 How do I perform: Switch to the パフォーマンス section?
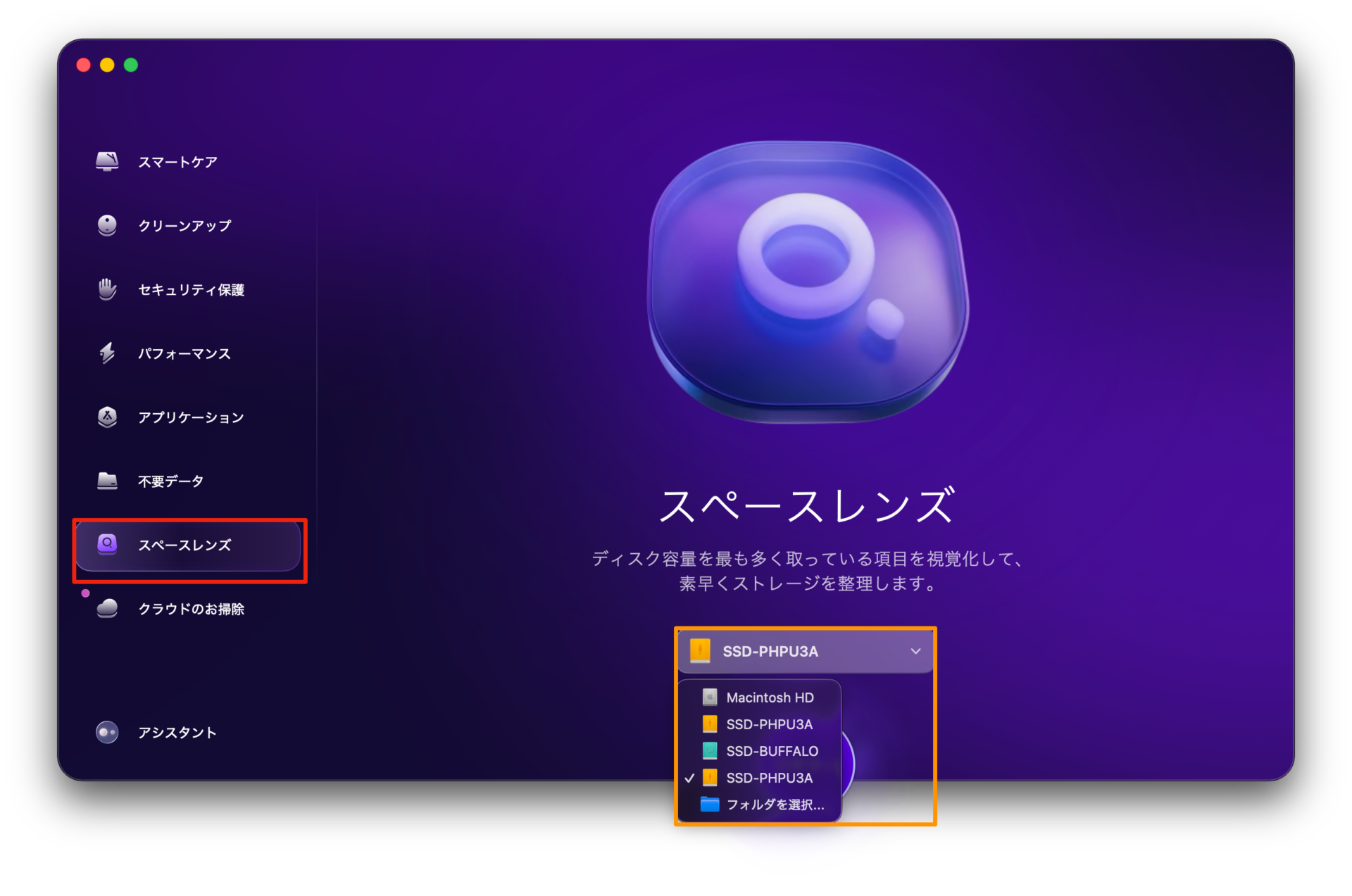coord(184,354)
